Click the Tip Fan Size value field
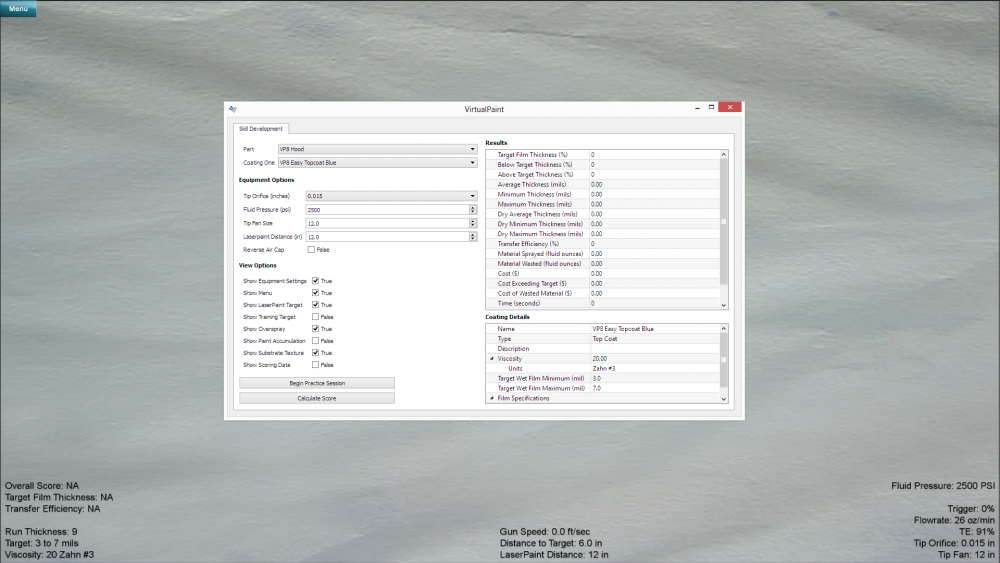1000x563 pixels. click(x=387, y=223)
